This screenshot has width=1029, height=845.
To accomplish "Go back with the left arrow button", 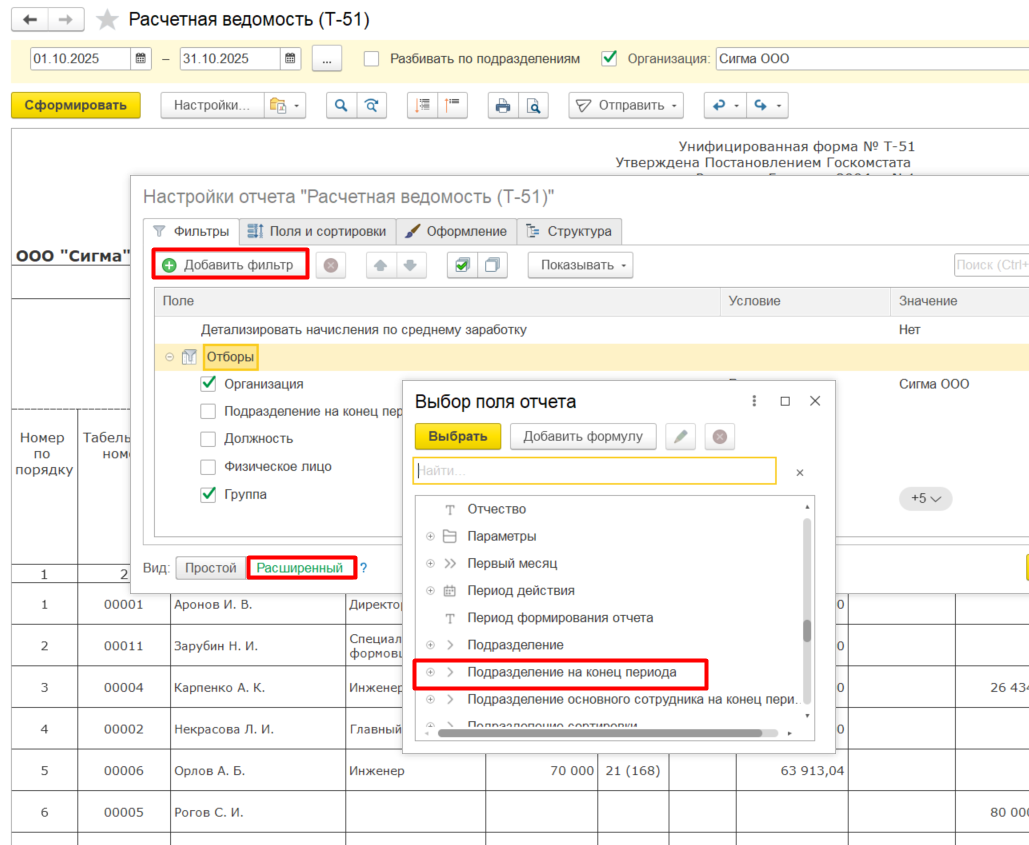I will [x=30, y=20].
